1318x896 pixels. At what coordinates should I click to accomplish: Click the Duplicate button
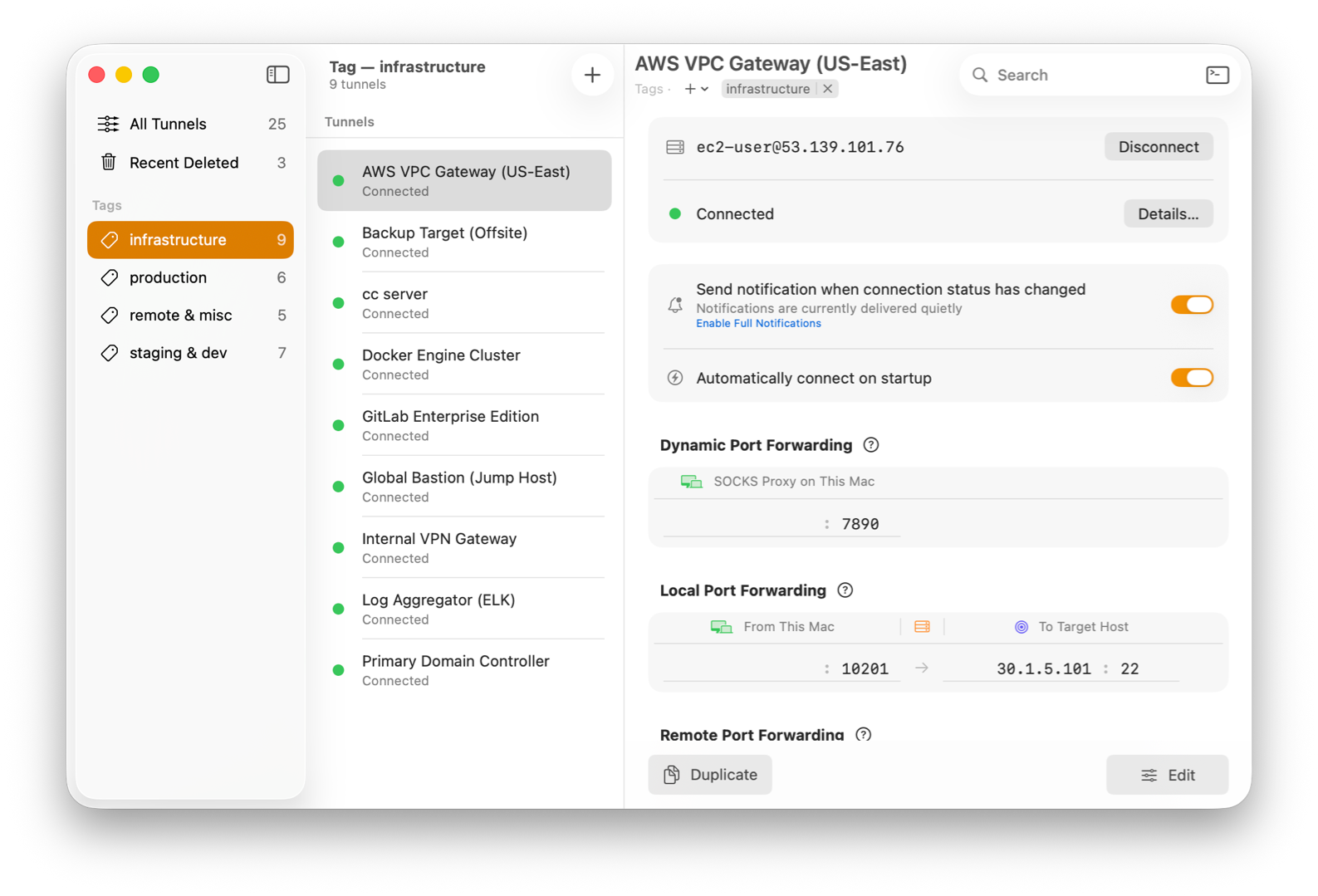tap(710, 775)
